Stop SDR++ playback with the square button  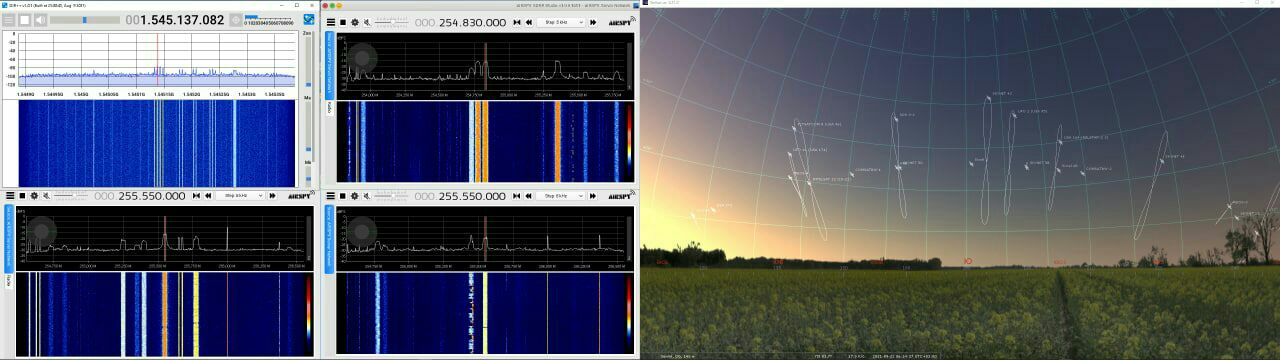click(24, 20)
